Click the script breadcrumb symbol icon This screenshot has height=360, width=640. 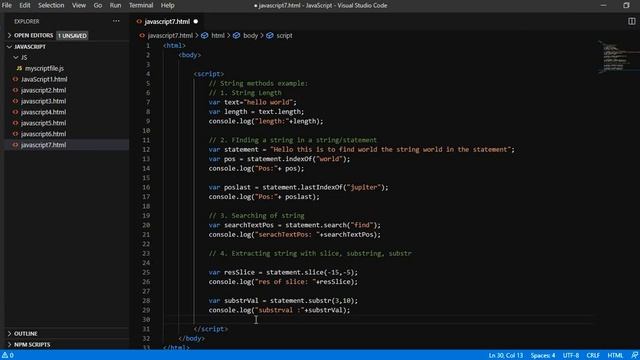coord(270,36)
